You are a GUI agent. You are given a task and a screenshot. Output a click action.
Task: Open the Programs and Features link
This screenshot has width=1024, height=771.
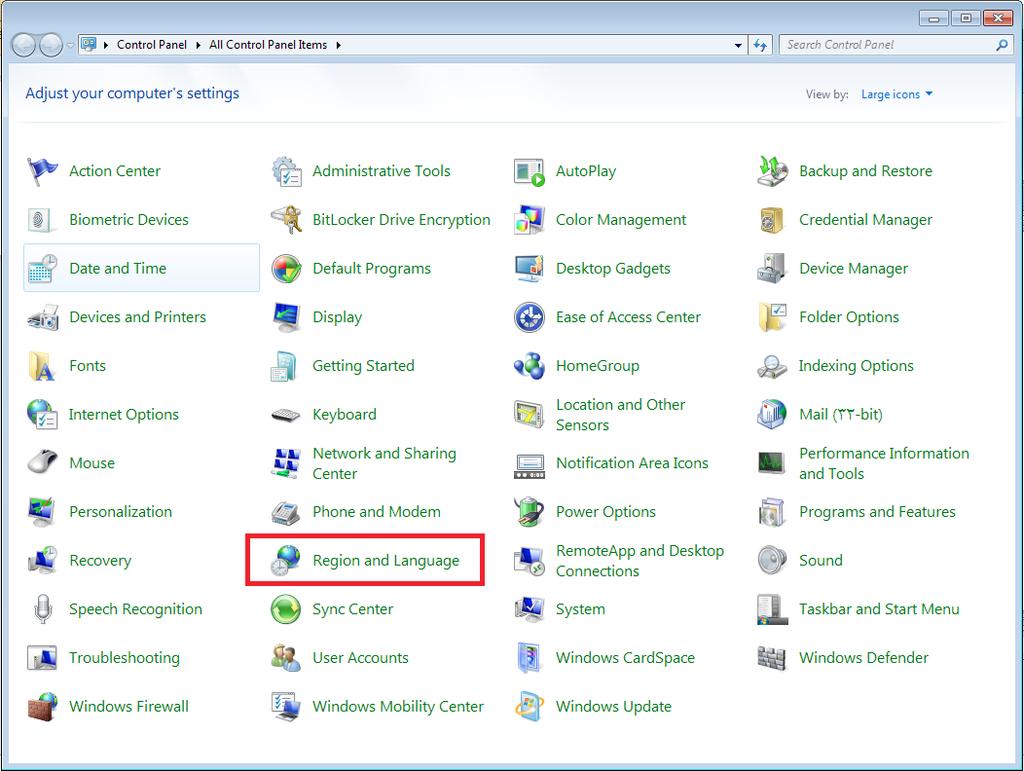pyautogui.click(x=877, y=512)
